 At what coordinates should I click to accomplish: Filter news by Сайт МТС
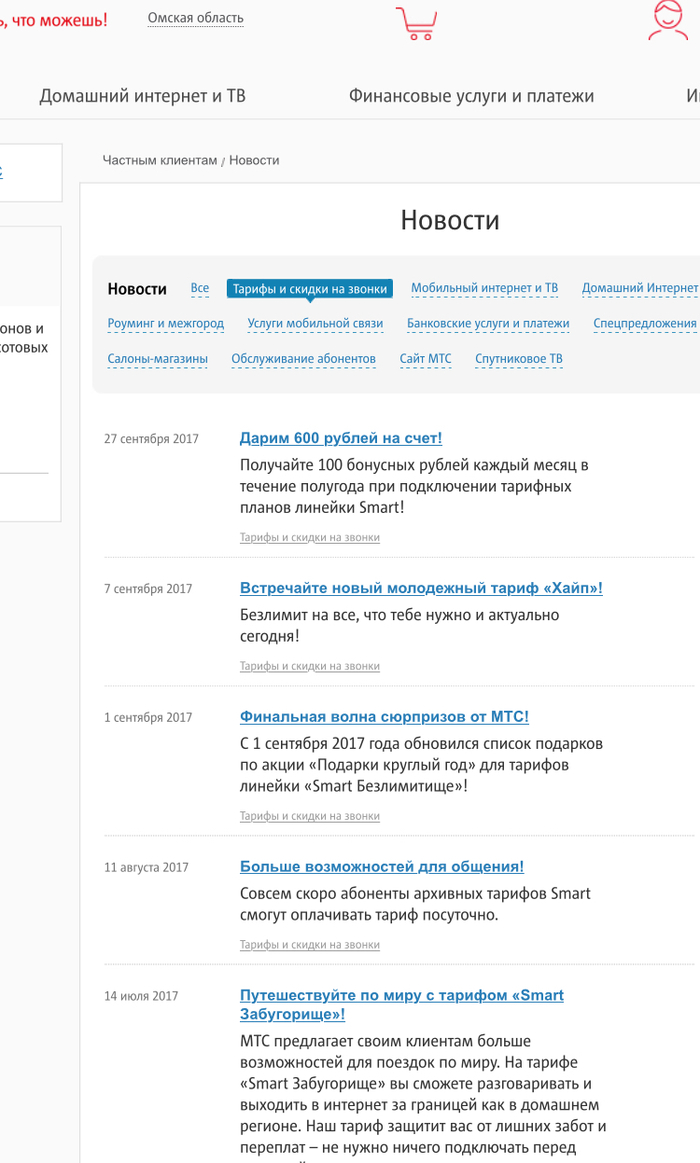click(x=425, y=358)
